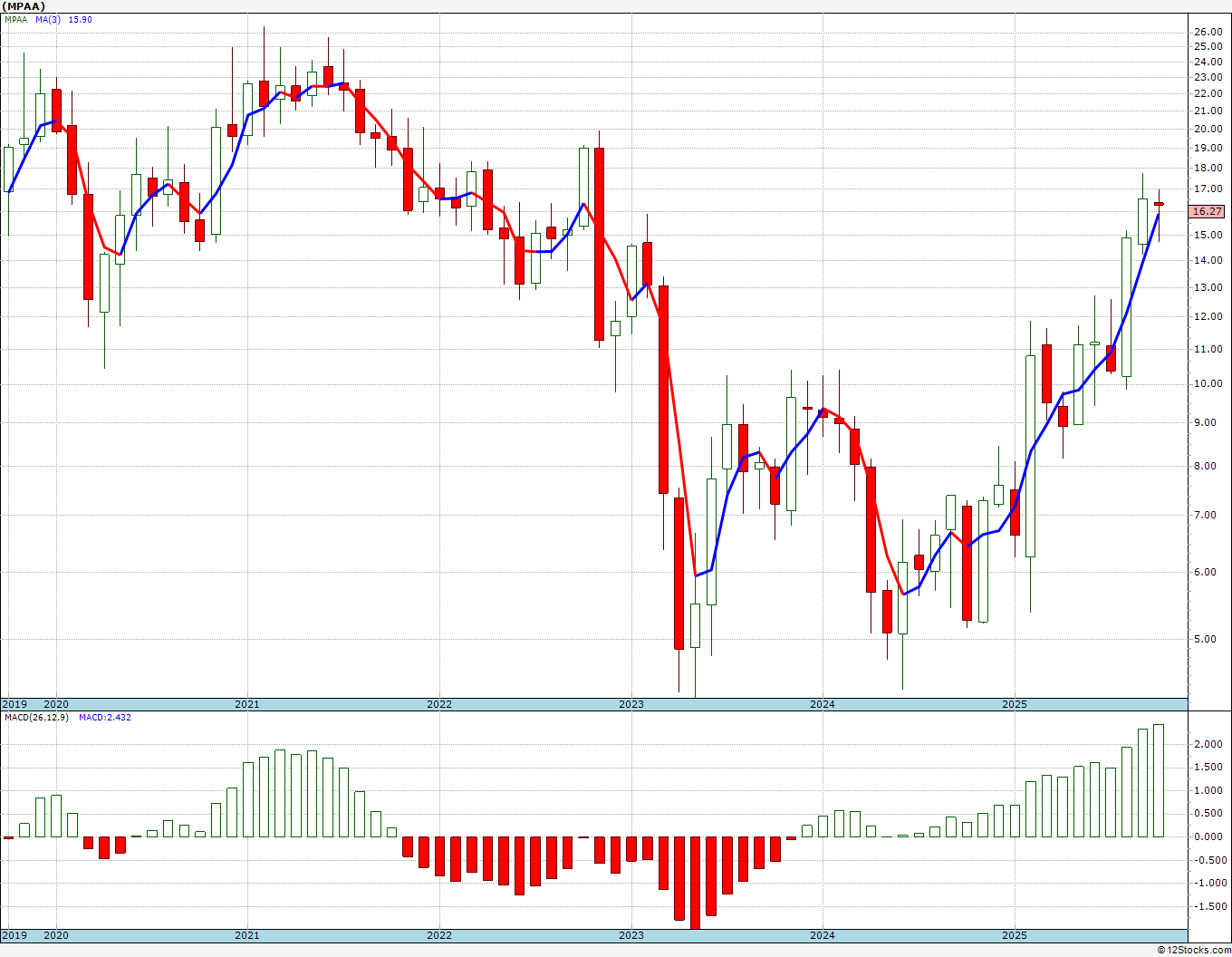Select the 10.00 price axis label
The width and height of the screenshot is (1232, 957).
1208,383
